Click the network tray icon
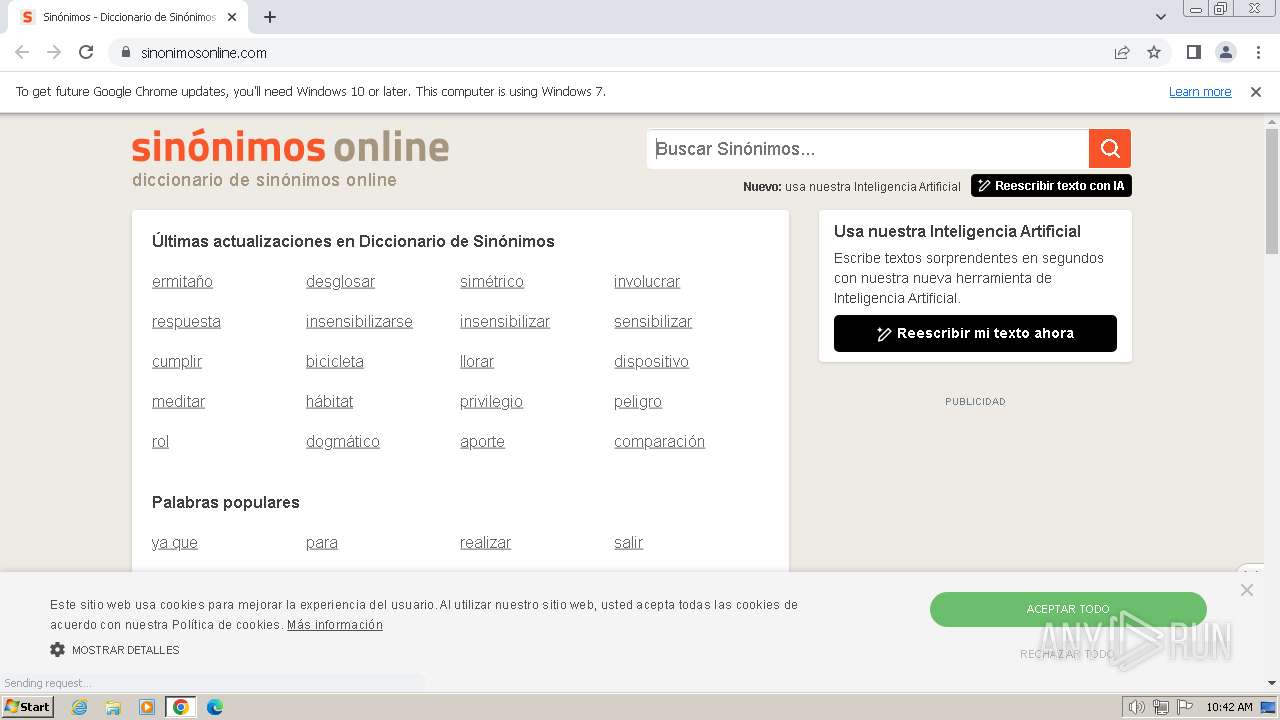This screenshot has width=1280, height=720. click(x=1161, y=707)
